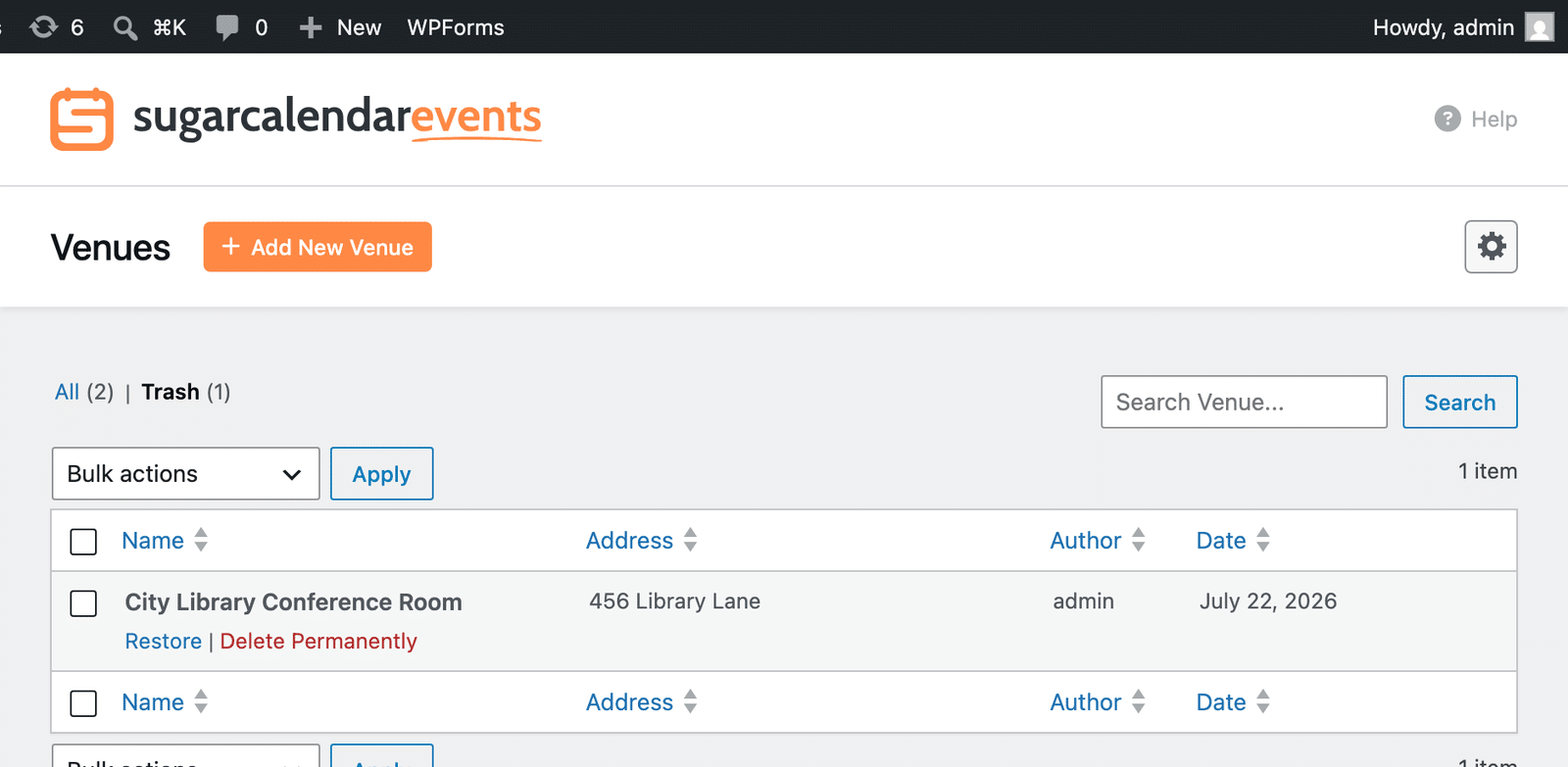This screenshot has height=767, width=1568.
Task: Sort by Address using header arrows
Action: pyautogui.click(x=690, y=540)
